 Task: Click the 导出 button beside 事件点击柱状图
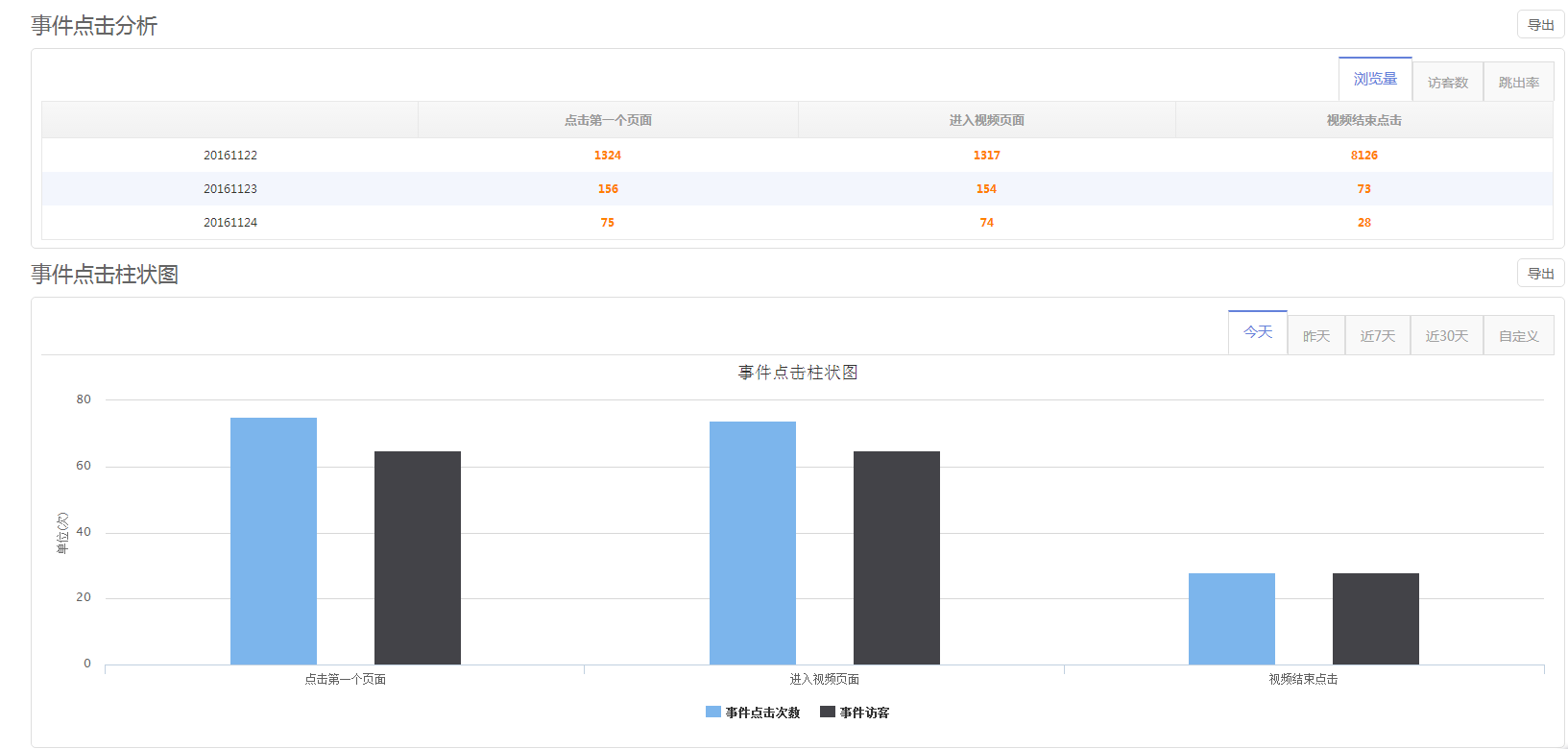coord(1540,274)
